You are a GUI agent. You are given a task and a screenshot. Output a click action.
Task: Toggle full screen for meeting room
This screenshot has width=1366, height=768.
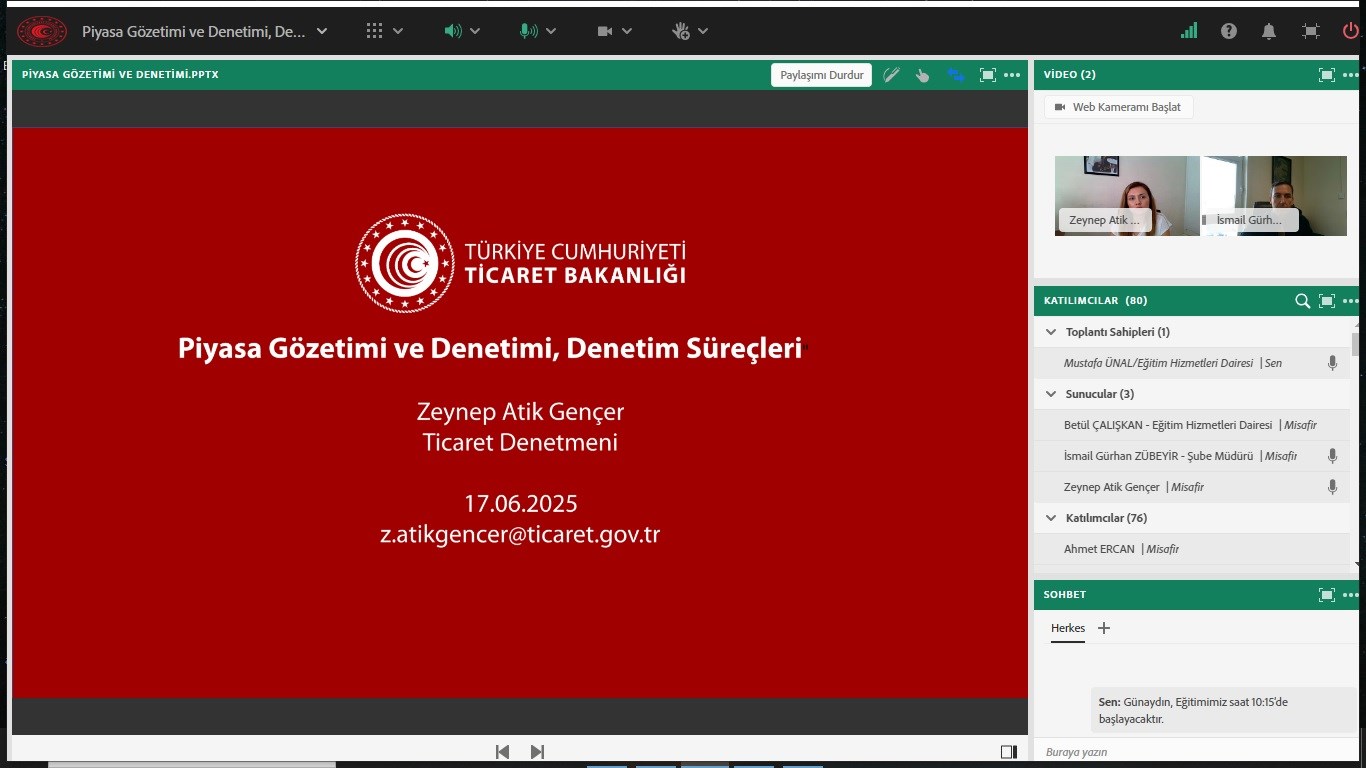click(x=1311, y=31)
